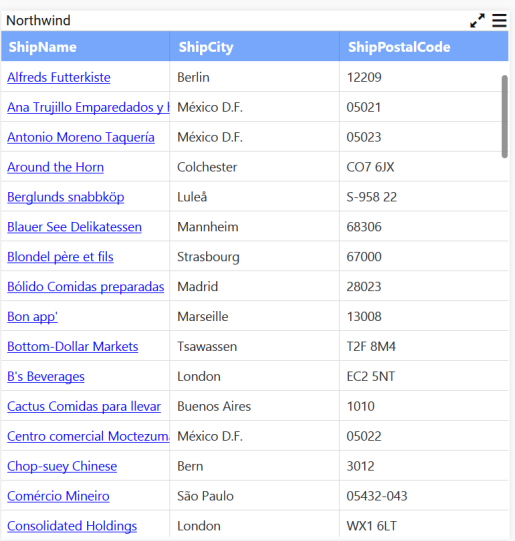Open the Cactus Comidas para llevar link
This screenshot has height=541, width=515.
click(x=84, y=406)
